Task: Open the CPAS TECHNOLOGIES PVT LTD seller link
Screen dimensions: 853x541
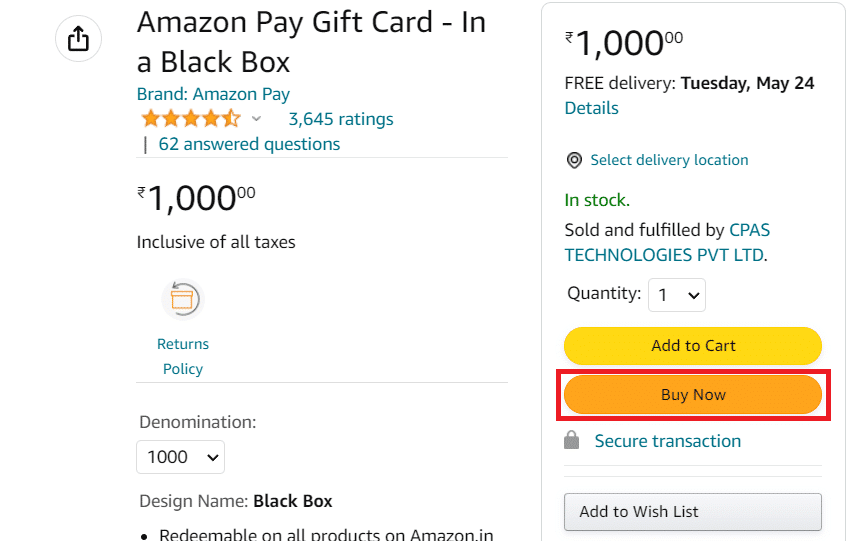Action: (667, 242)
